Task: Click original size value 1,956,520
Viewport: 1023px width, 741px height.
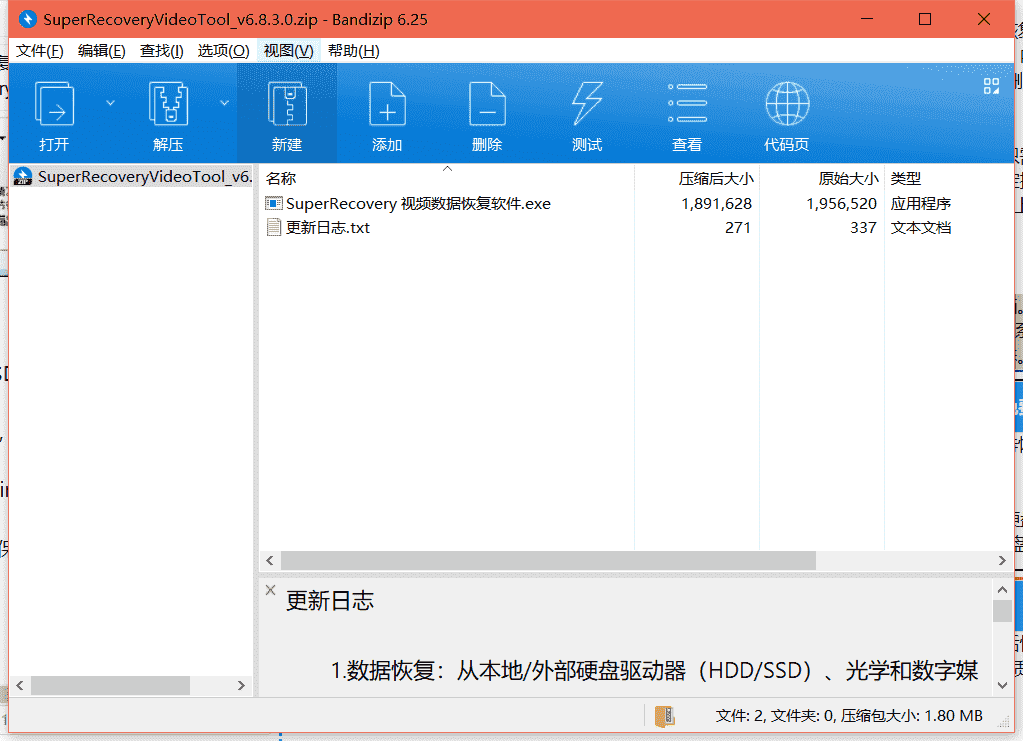Action: [x=841, y=204]
